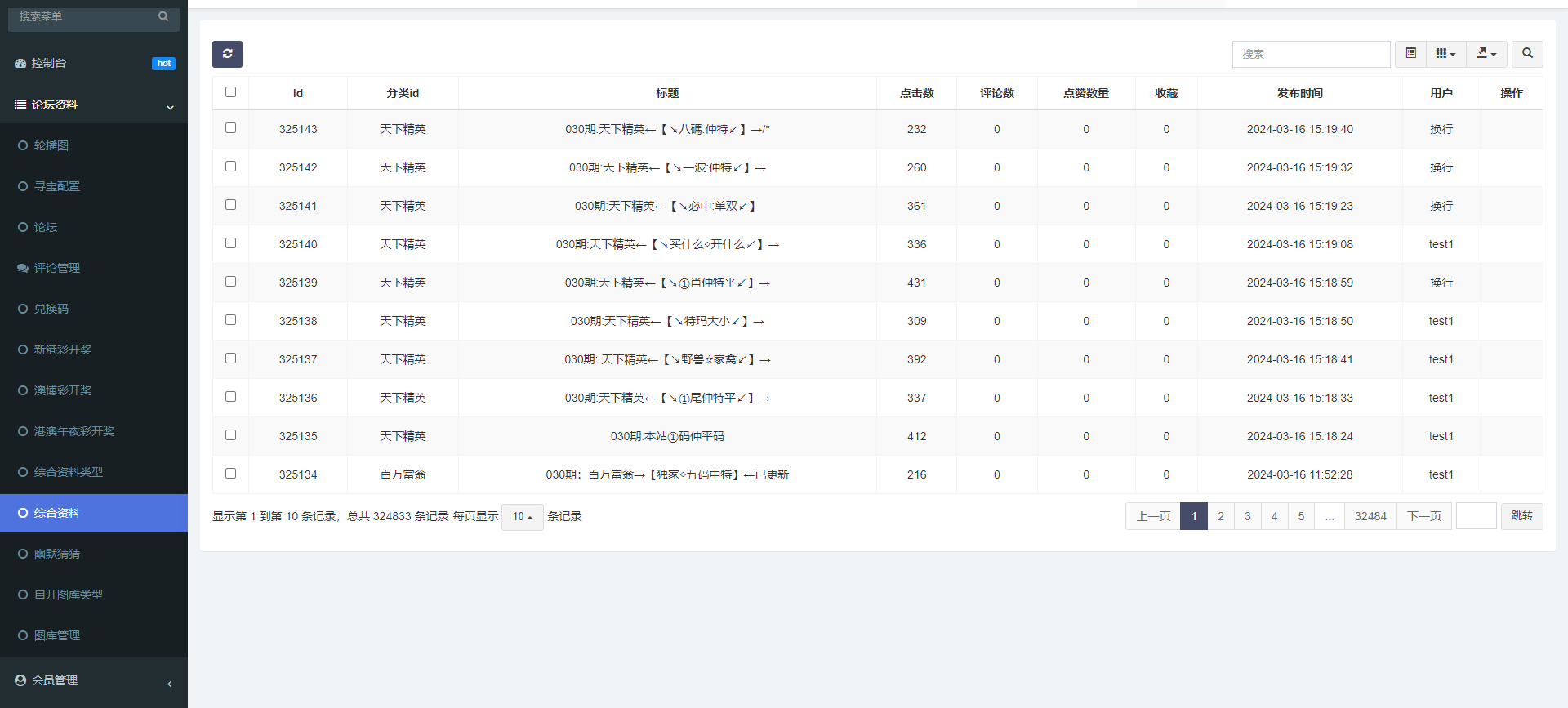Click the circle icon next to 兑换码
This screenshot has height=708, width=1568.
(x=23, y=309)
